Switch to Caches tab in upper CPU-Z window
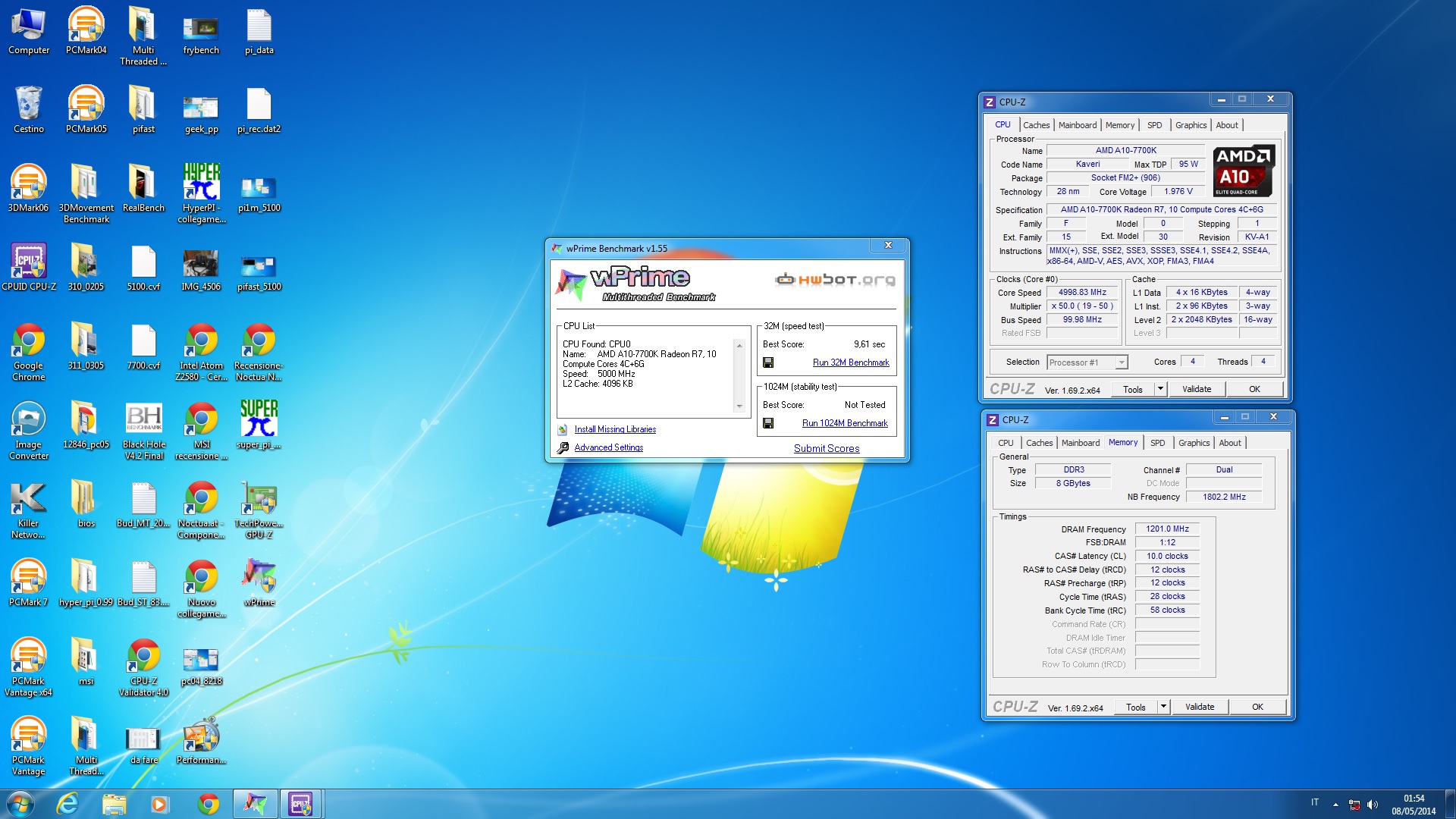This screenshot has height=819, width=1456. click(x=1036, y=125)
